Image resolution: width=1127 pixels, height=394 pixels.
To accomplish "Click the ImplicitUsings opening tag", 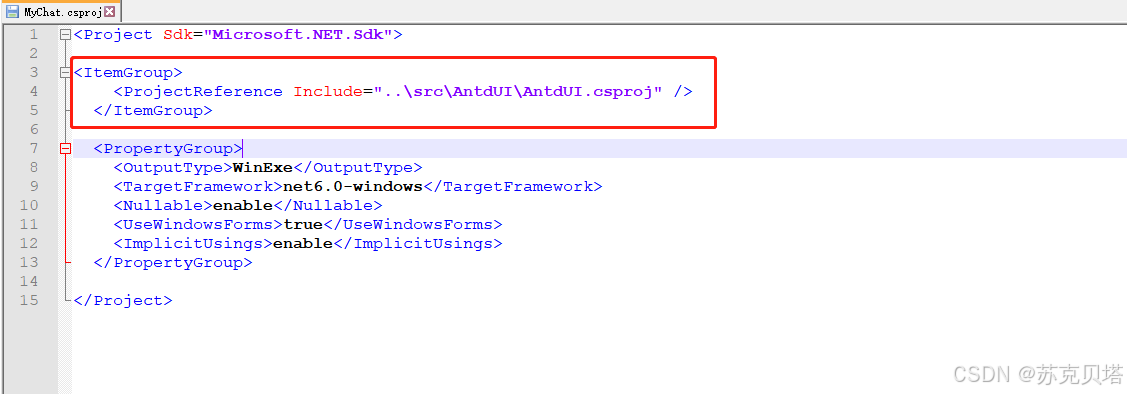I will [193, 244].
